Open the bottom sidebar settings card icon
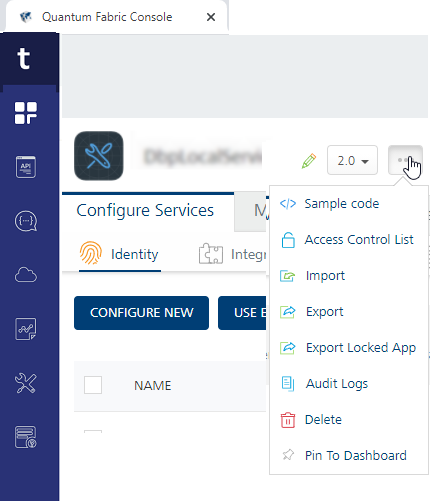430x501 pixels. 26,437
